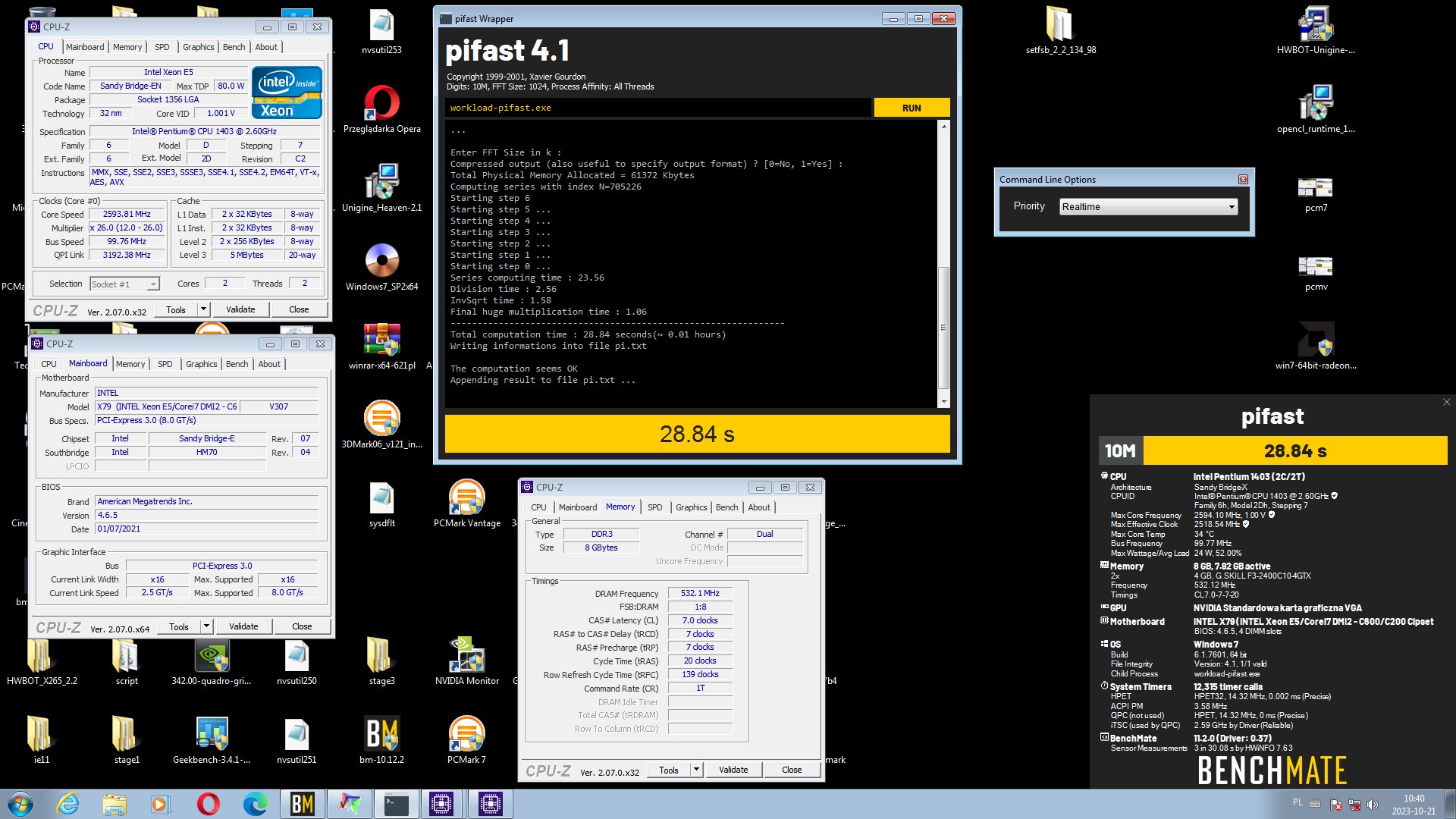Open HWBOT-Unigine installer icon
This screenshot has height=819, width=1456.
point(1316,32)
